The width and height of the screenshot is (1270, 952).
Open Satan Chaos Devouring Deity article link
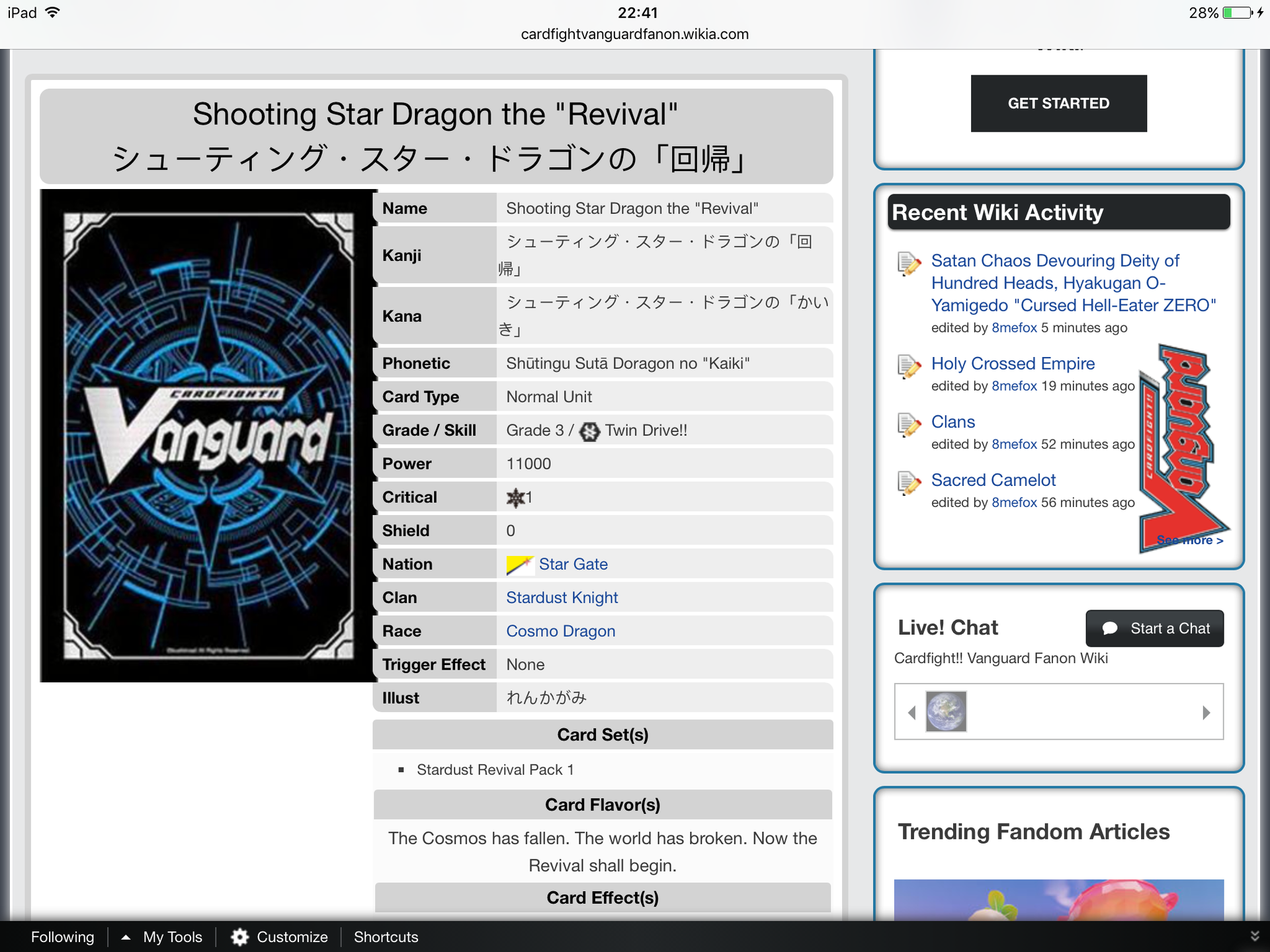(x=1073, y=283)
